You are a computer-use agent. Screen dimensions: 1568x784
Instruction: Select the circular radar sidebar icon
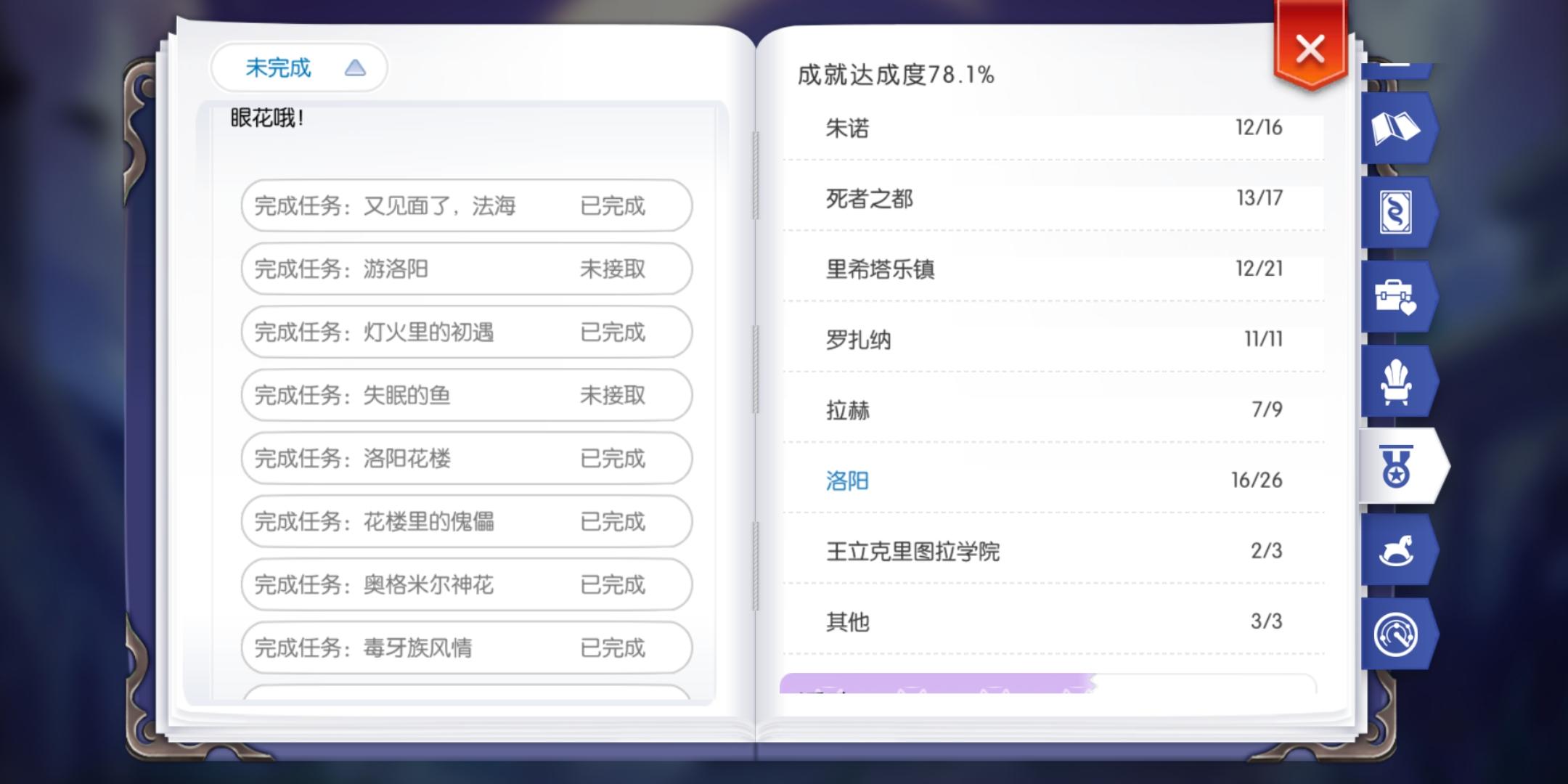pyautogui.click(x=1396, y=634)
